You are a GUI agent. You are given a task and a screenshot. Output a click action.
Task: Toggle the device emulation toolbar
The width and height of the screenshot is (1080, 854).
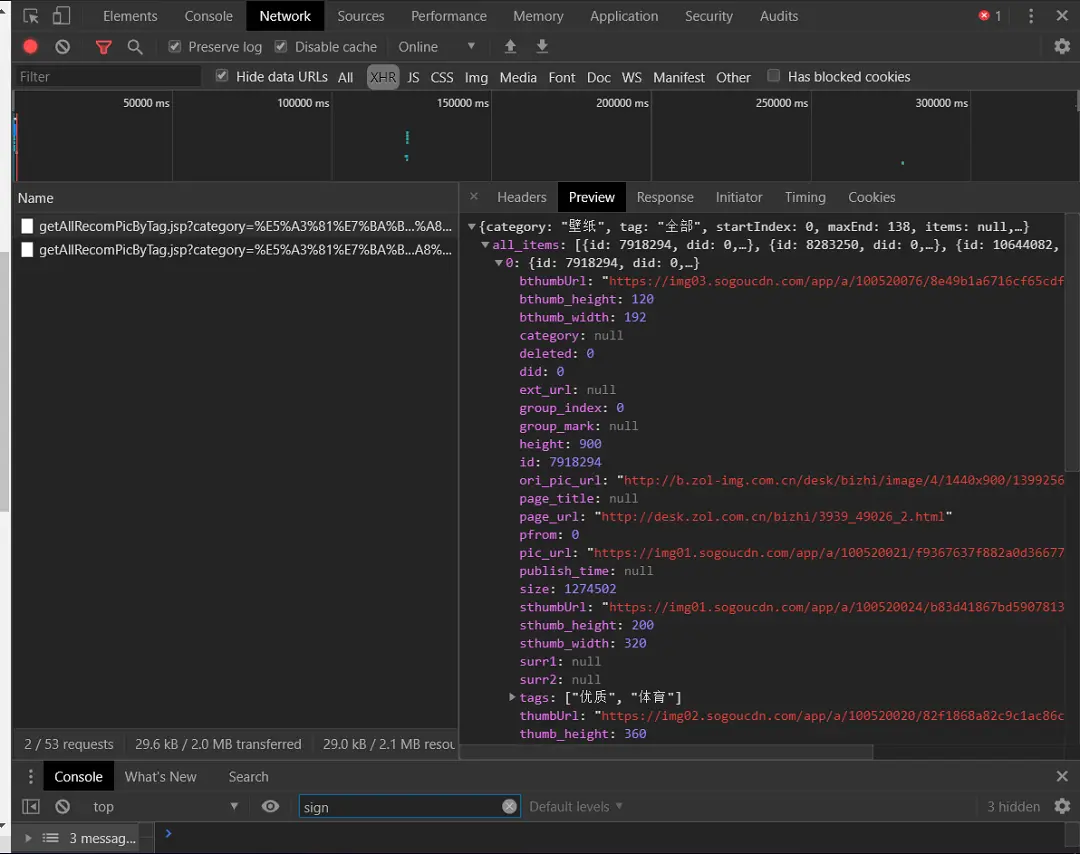[x=62, y=15]
